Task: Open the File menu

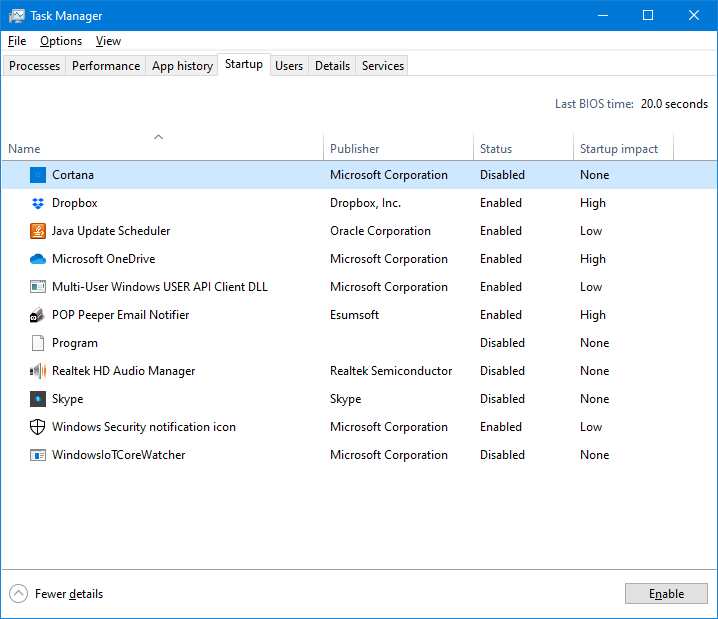Action: pos(17,41)
